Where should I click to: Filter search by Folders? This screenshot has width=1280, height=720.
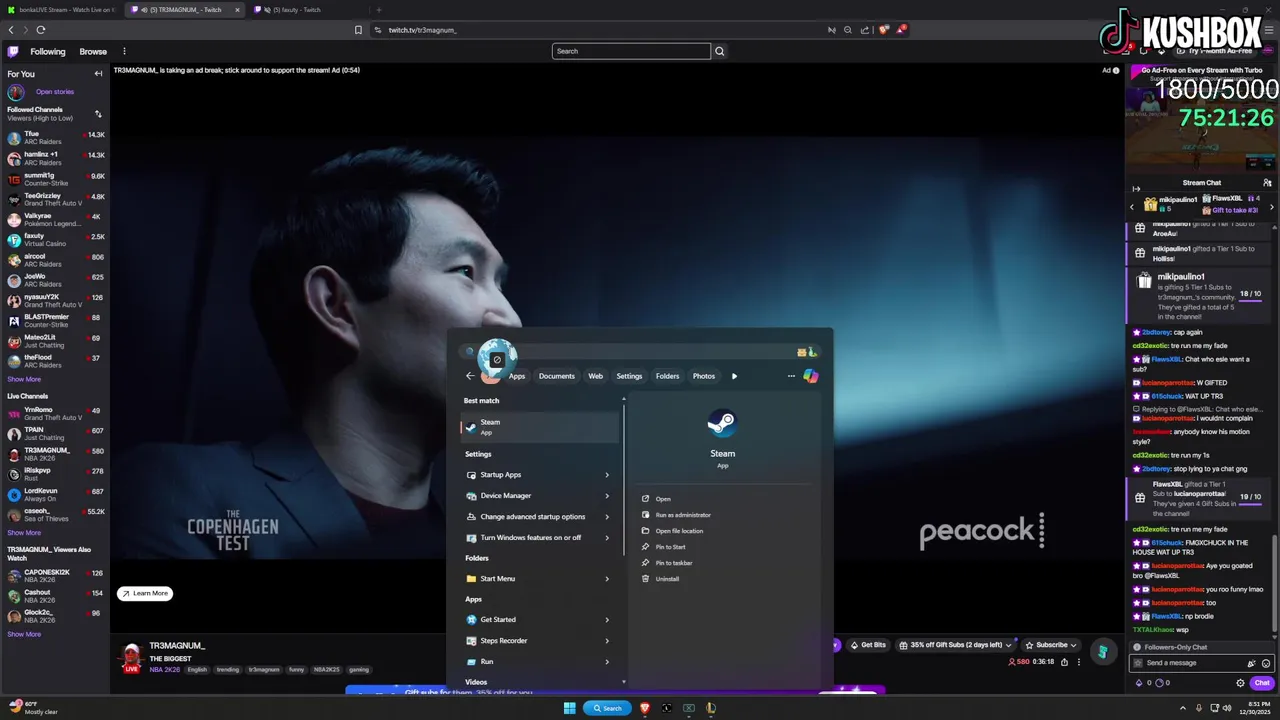click(x=667, y=376)
